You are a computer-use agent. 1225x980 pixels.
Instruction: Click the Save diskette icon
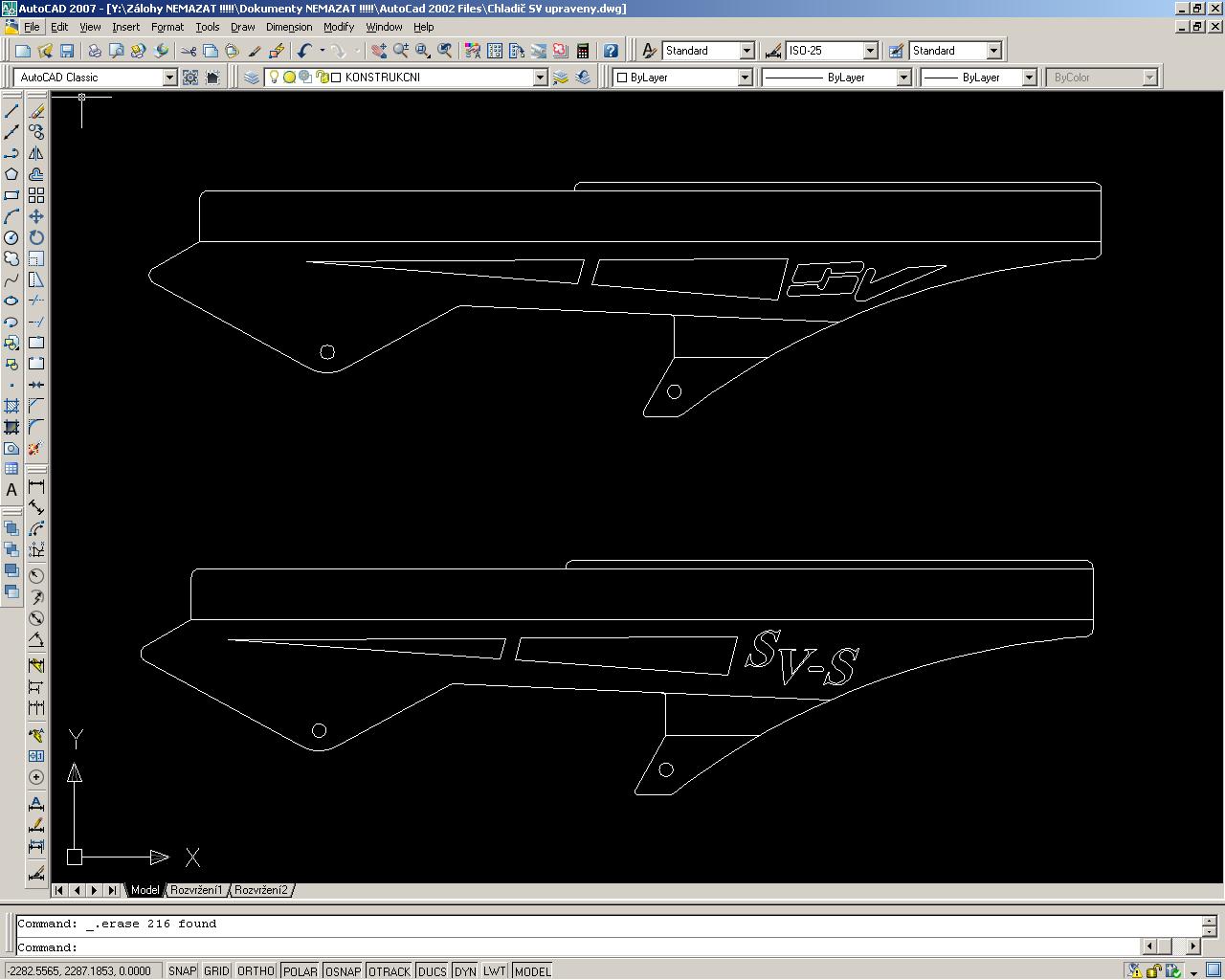coord(67,51)
